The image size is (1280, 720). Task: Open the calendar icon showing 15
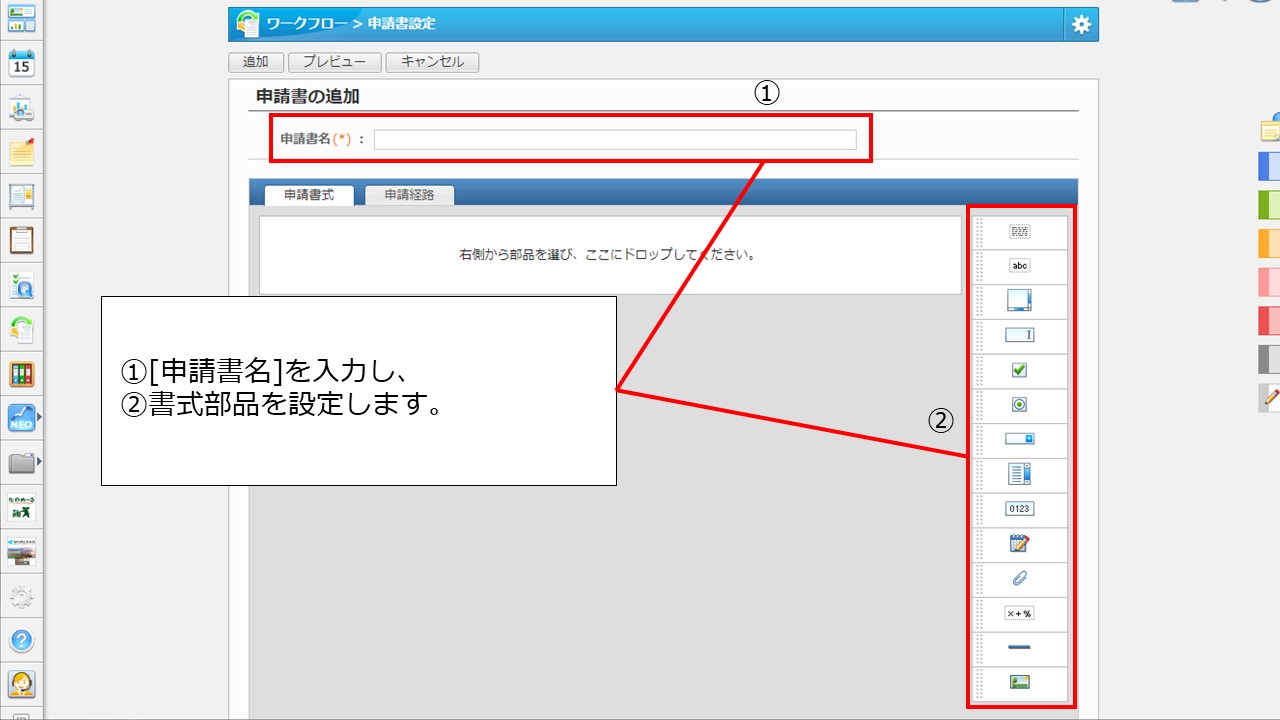pyautogui.click(x=22, y=64)
